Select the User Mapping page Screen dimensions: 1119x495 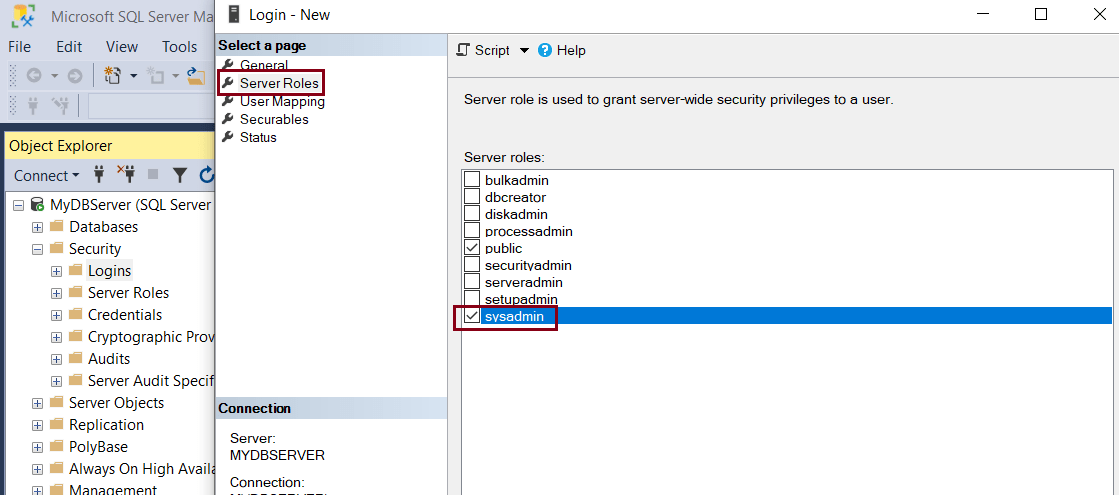click(281, 101)
